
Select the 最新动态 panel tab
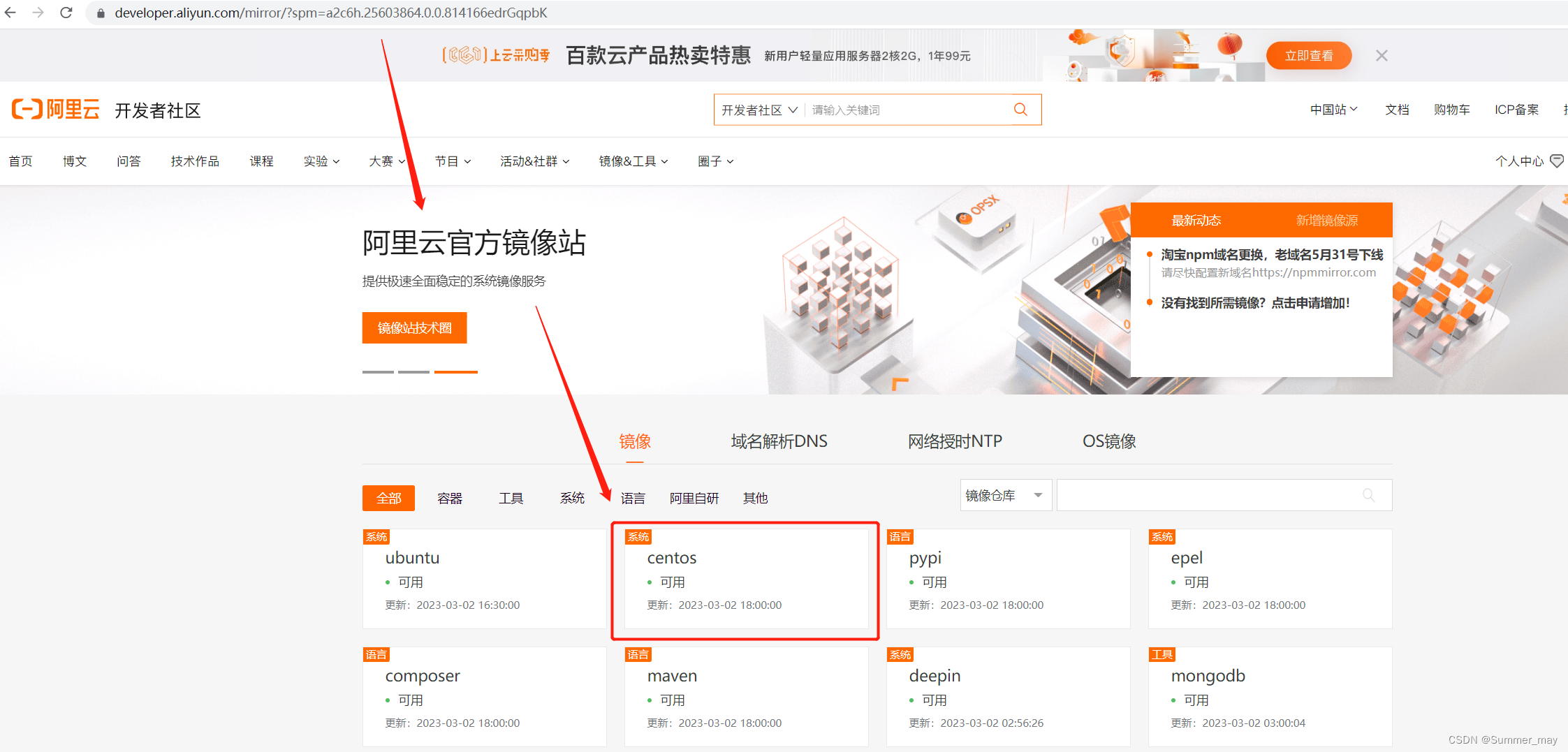(x=1196, y=221)
